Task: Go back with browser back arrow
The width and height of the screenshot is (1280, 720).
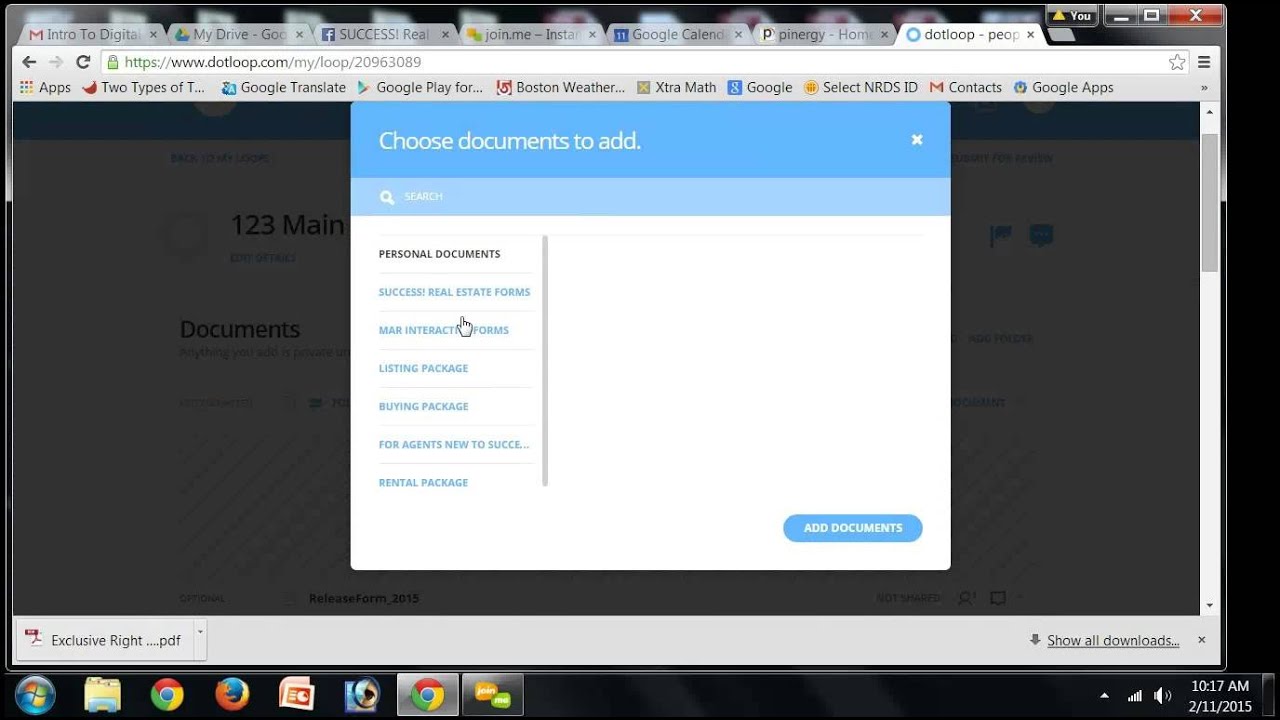Action: pos(29,62)
